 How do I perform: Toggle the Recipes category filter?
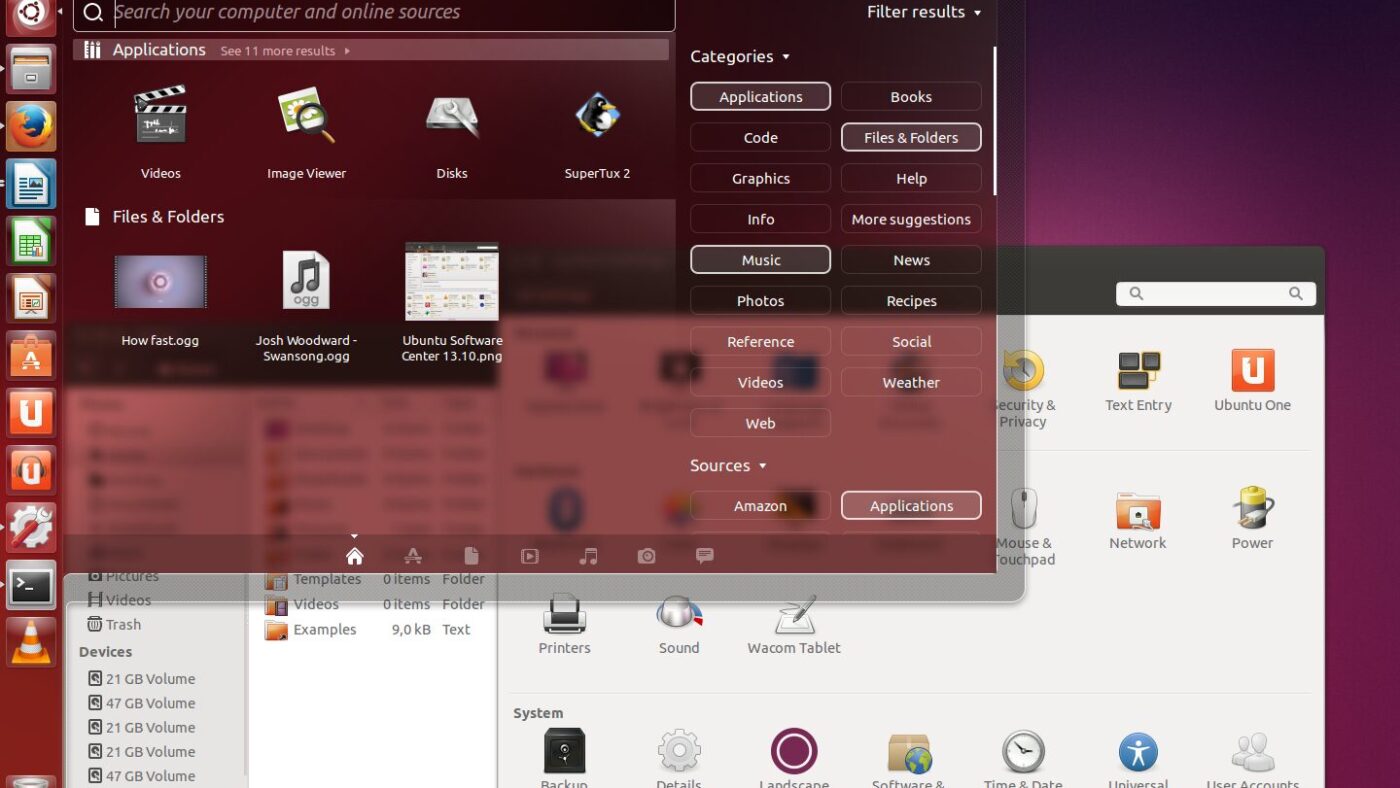tap(911, 301)
